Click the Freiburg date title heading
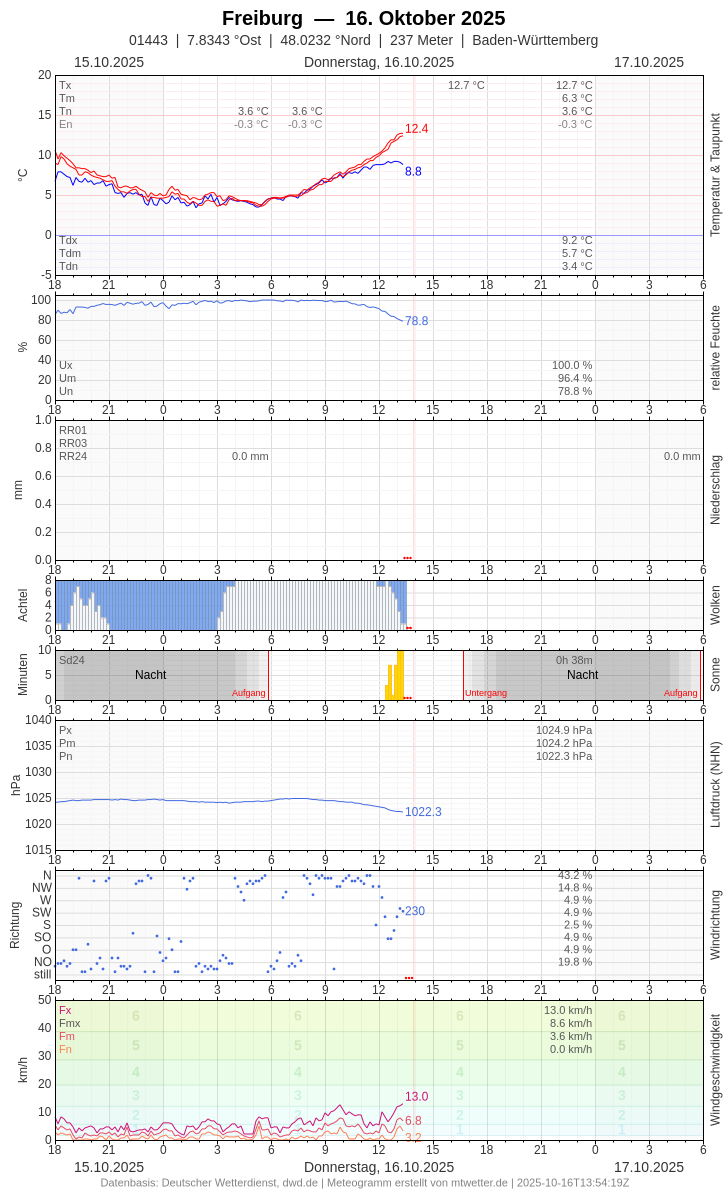The width and height of the screenshot is (728, 1190). [363, 18]
